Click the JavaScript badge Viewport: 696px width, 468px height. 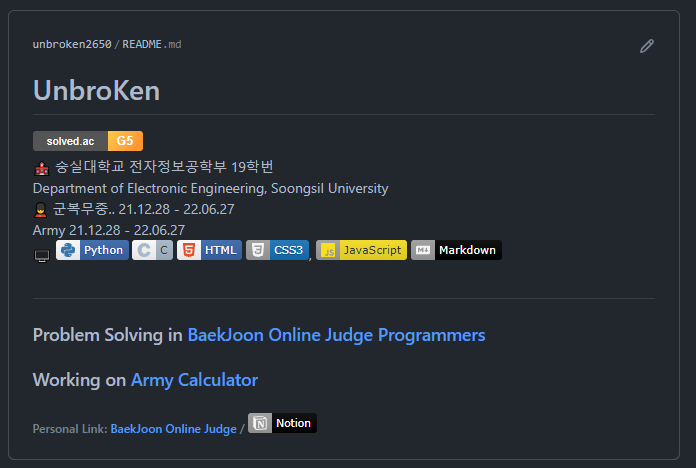pos(361,250)
